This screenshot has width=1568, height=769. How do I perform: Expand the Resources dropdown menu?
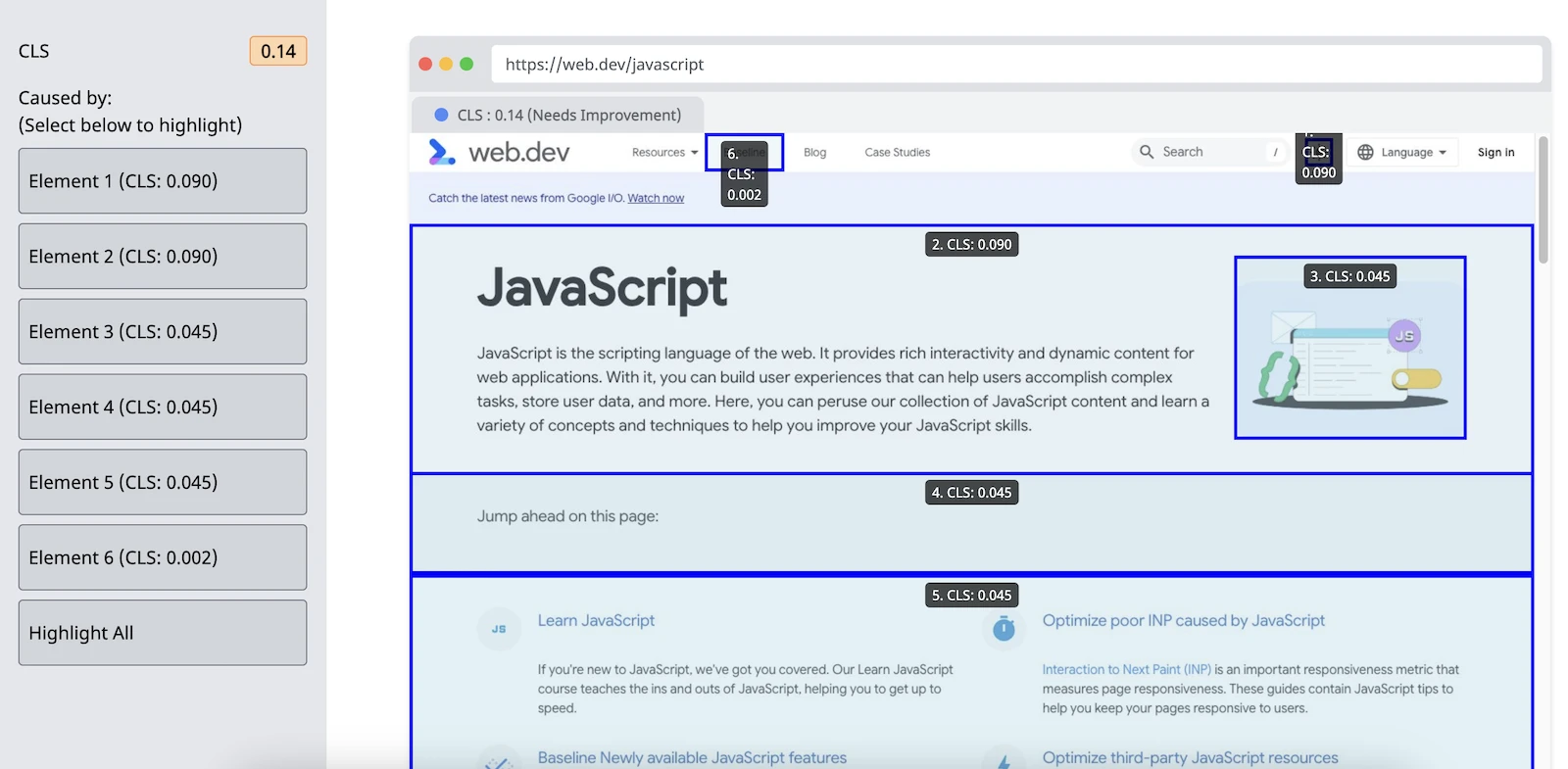coord(664,152)
